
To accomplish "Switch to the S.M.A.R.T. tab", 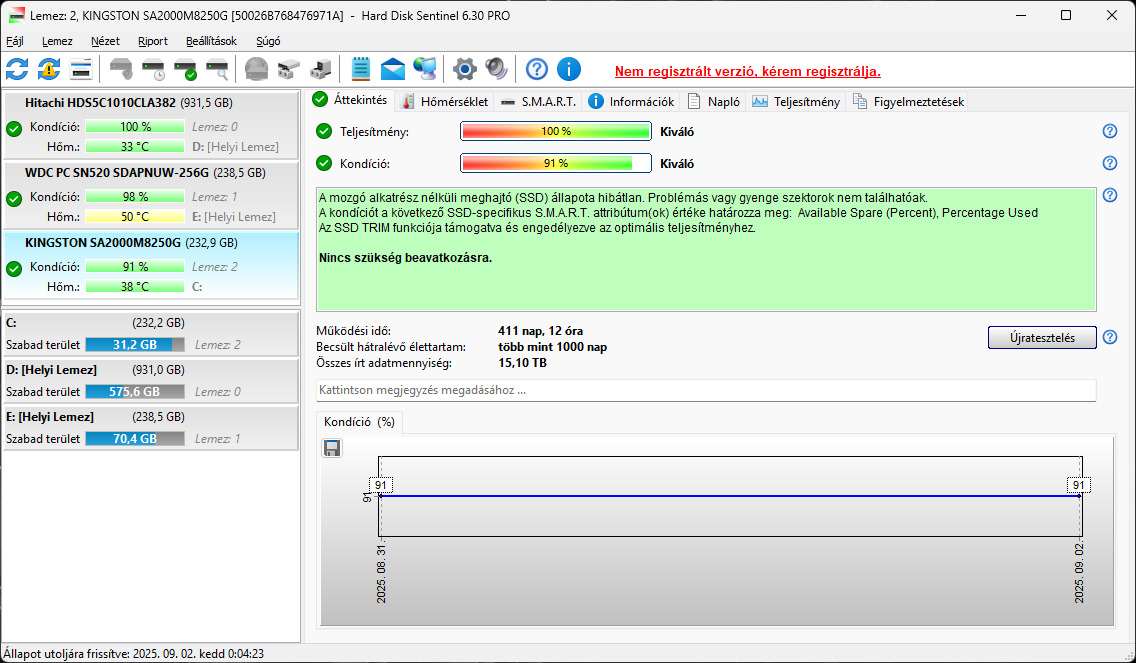I will [x=539, y=101].
